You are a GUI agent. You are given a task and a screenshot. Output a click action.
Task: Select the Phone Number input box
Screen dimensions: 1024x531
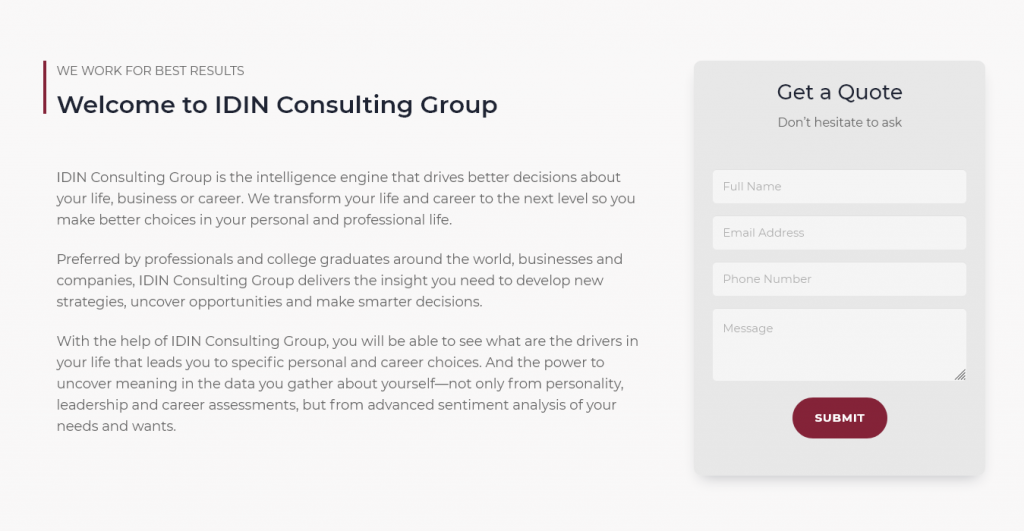click(x=839, y=280)
